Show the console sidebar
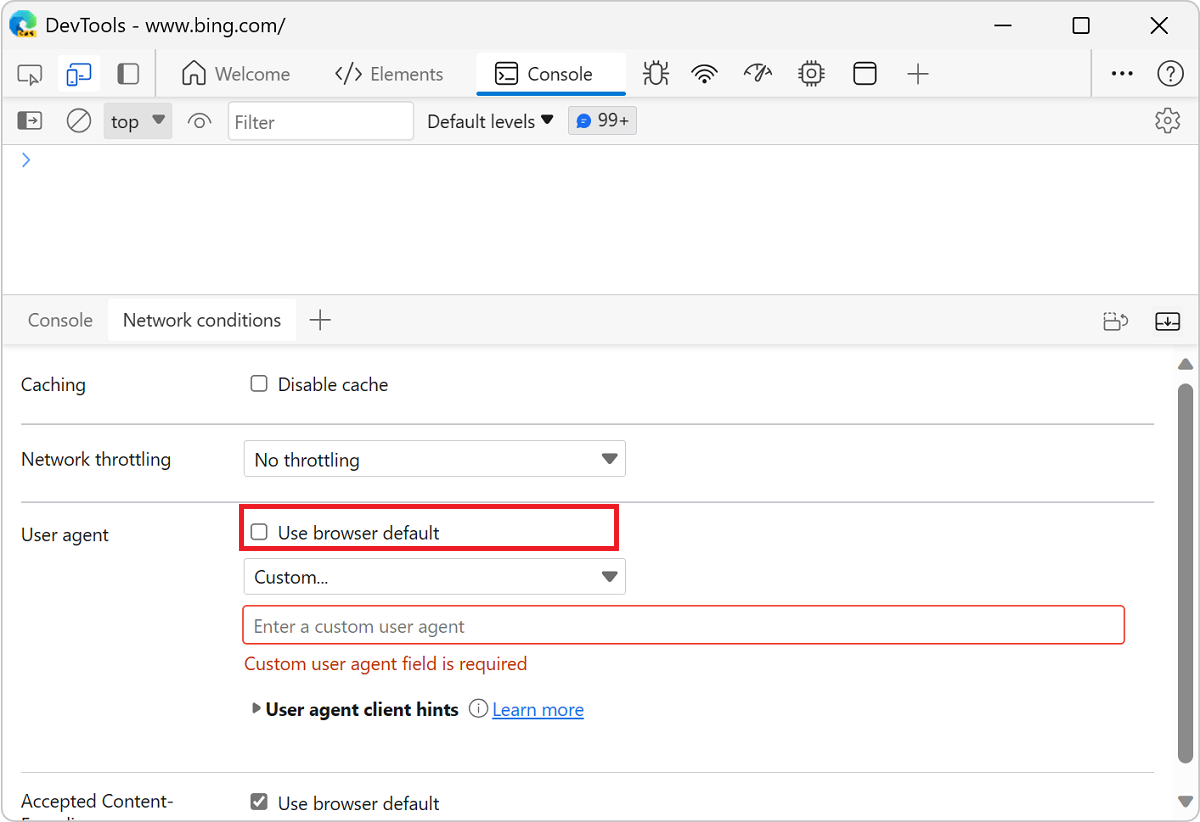This screenshot has height=822, width=1200. click(30, 121)
